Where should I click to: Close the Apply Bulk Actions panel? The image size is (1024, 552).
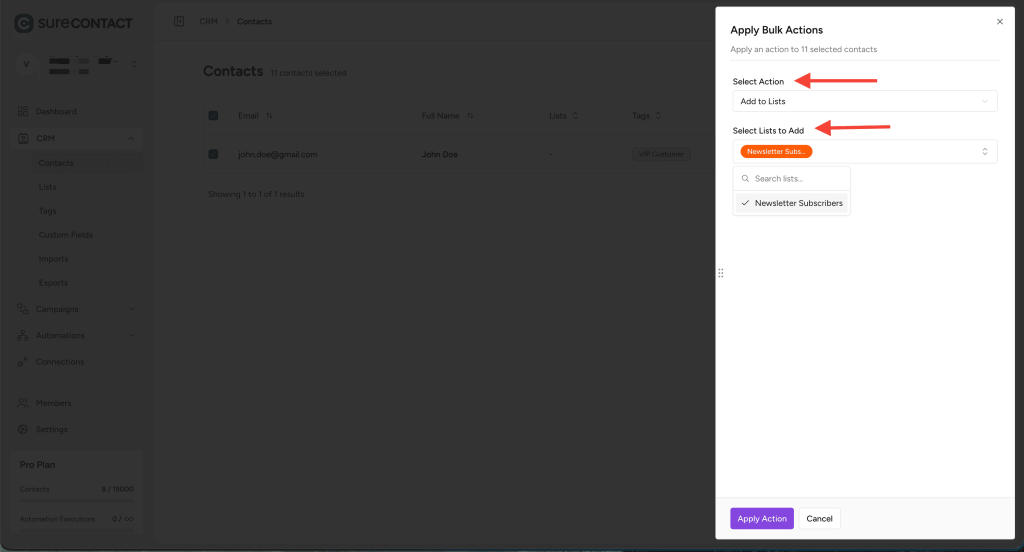tap(1000, 21)
